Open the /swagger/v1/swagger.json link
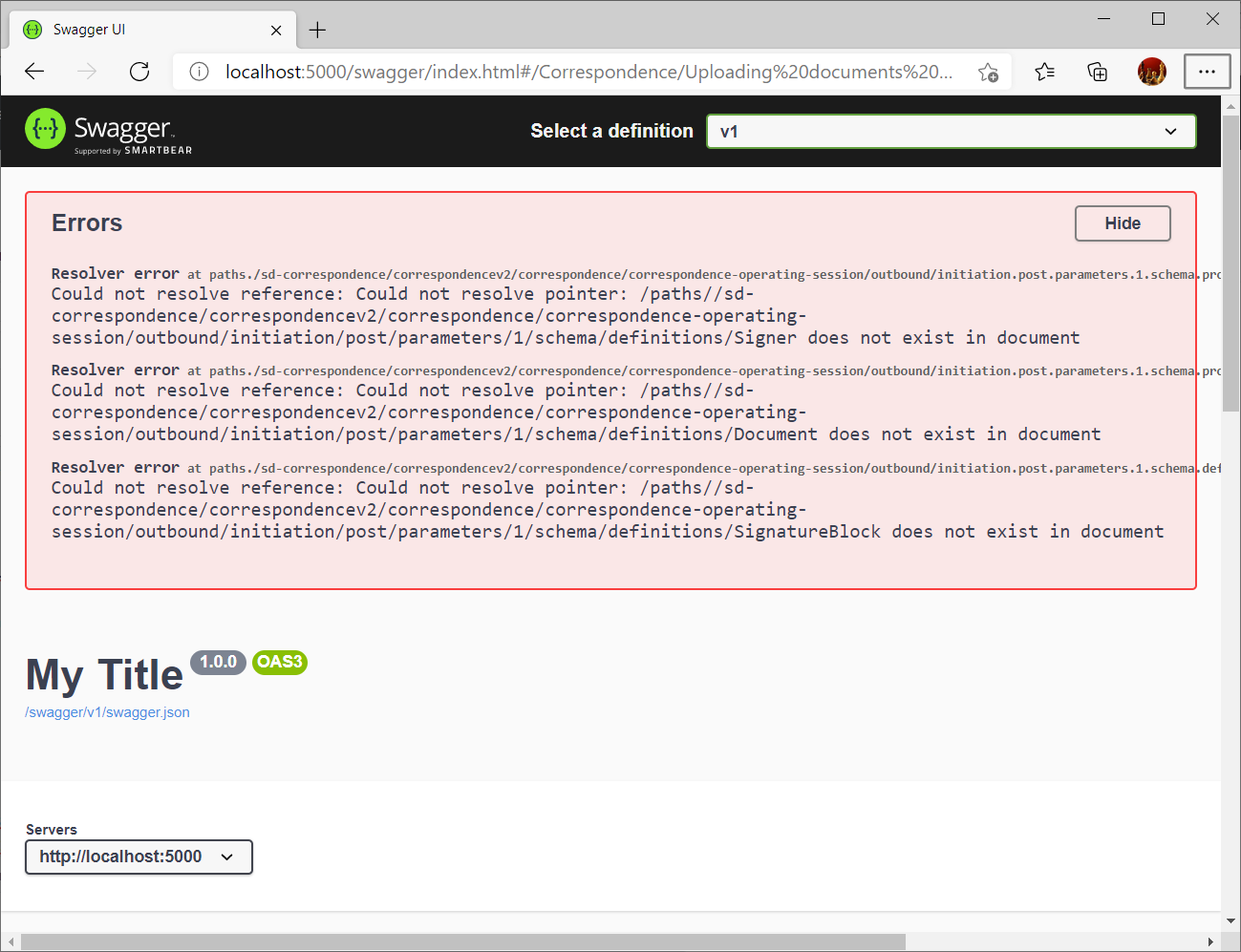 click(x=106, y=712)
